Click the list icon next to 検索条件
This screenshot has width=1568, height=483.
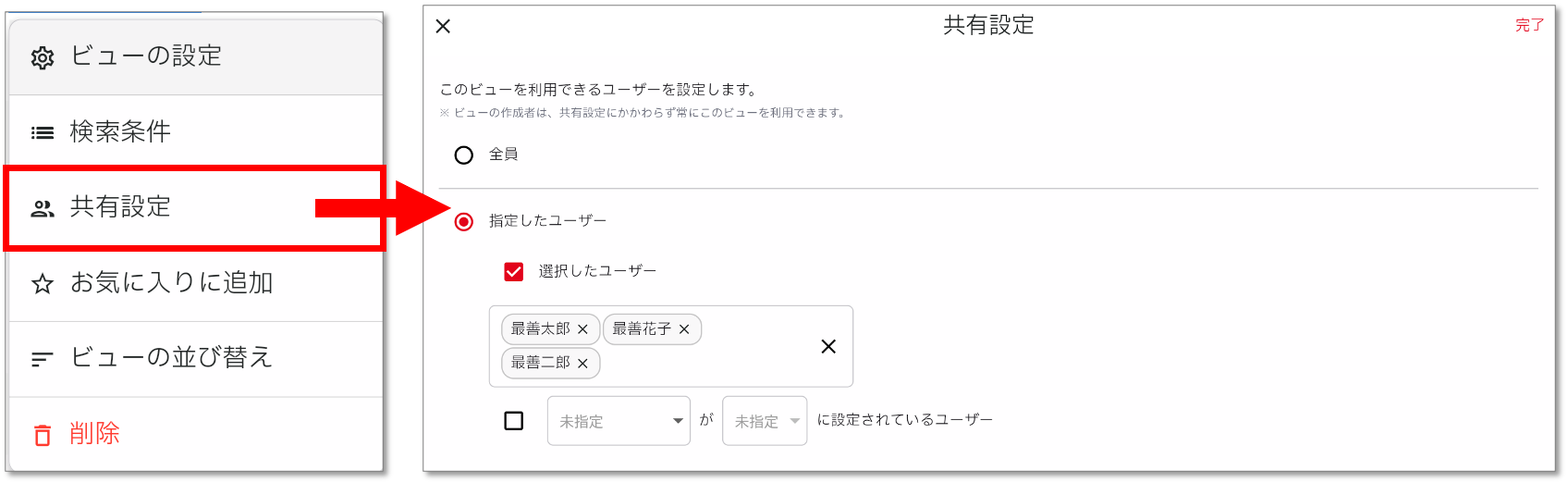point(43,133)
